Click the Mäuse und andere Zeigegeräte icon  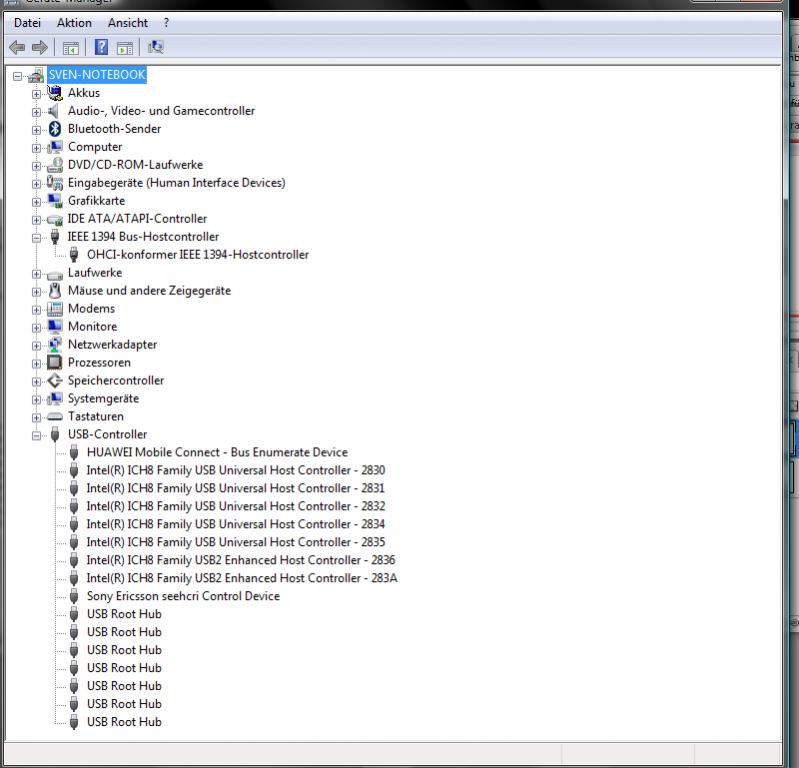pyautogui.click(x=55, y=290)
